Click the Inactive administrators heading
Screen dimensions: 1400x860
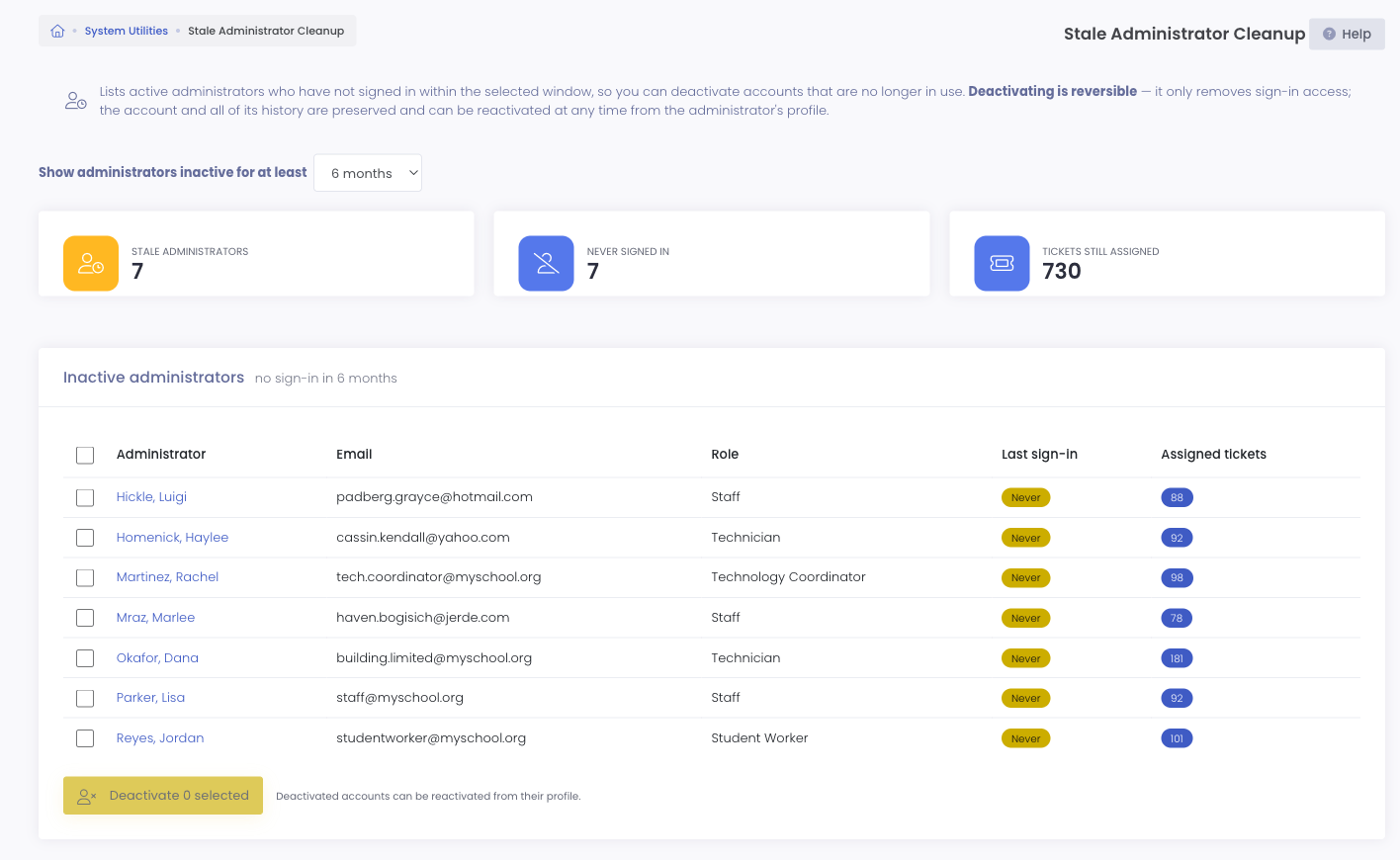point(153,378)
